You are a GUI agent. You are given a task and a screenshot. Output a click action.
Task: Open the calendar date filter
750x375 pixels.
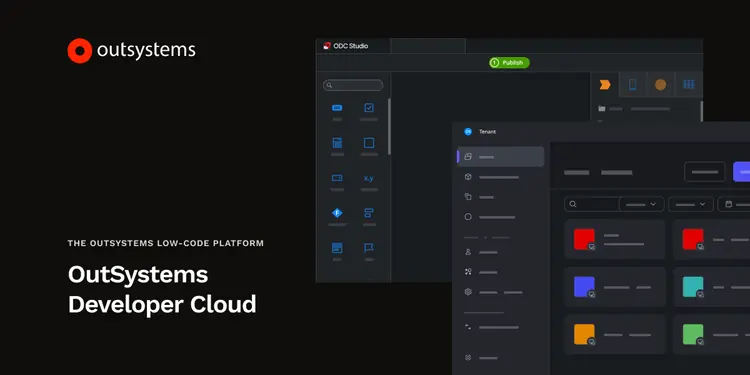pos(734,204)
